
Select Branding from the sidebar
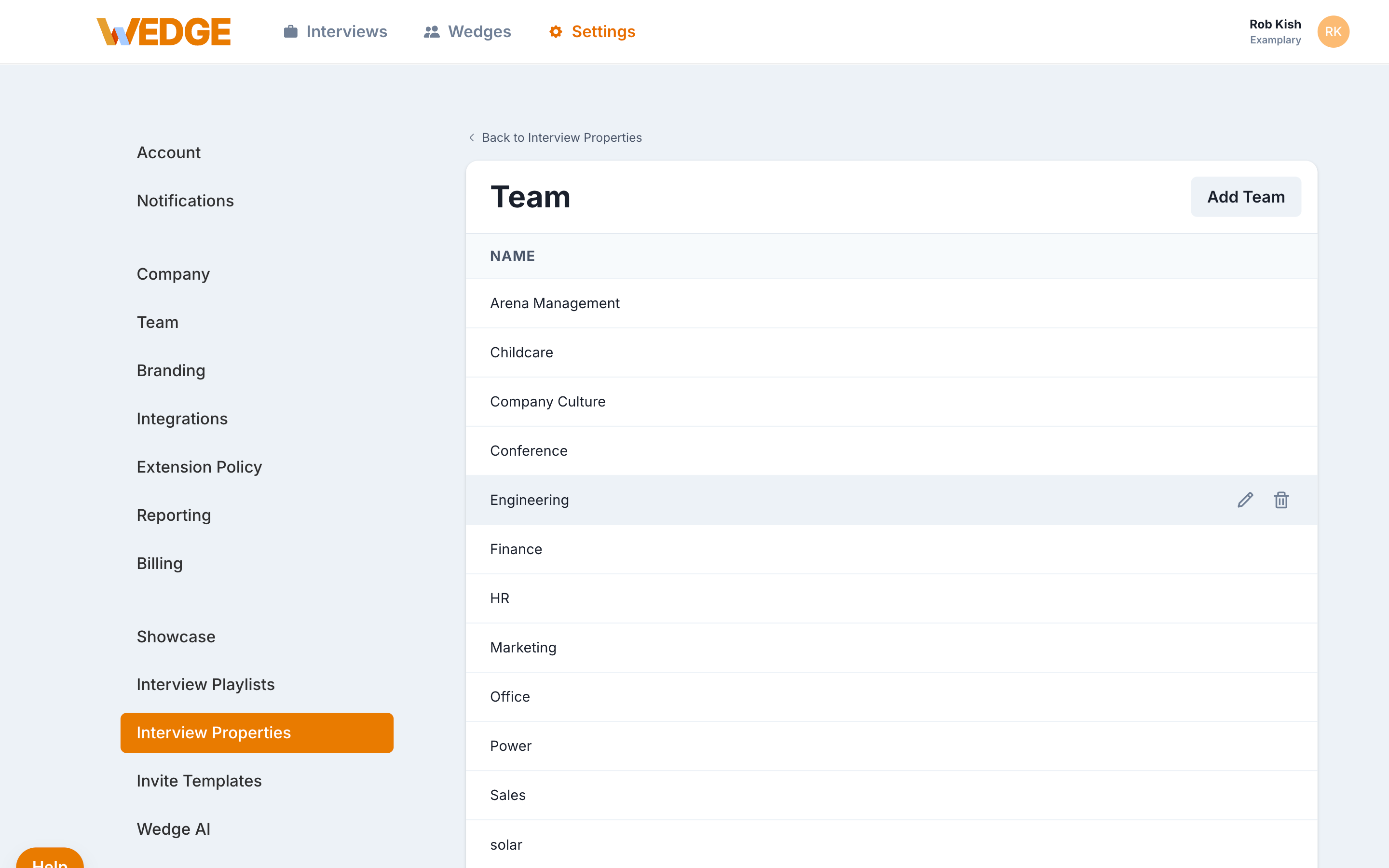pos(170,370)
